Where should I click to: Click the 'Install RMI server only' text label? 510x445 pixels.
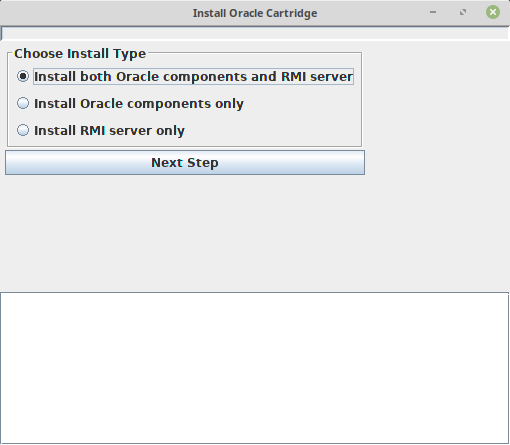point(109,131)
